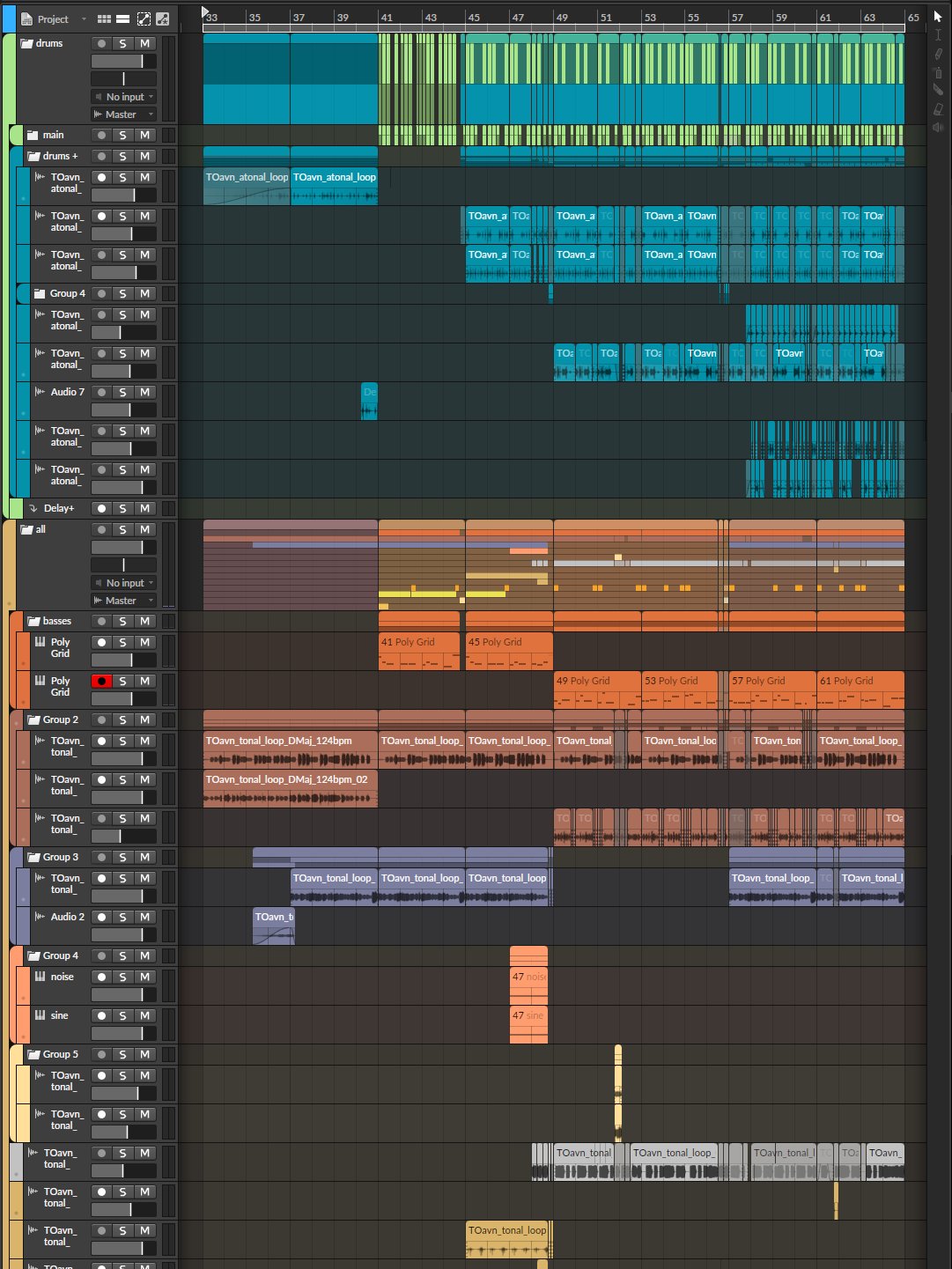Mute the drums group track

[x=144, y=43]
